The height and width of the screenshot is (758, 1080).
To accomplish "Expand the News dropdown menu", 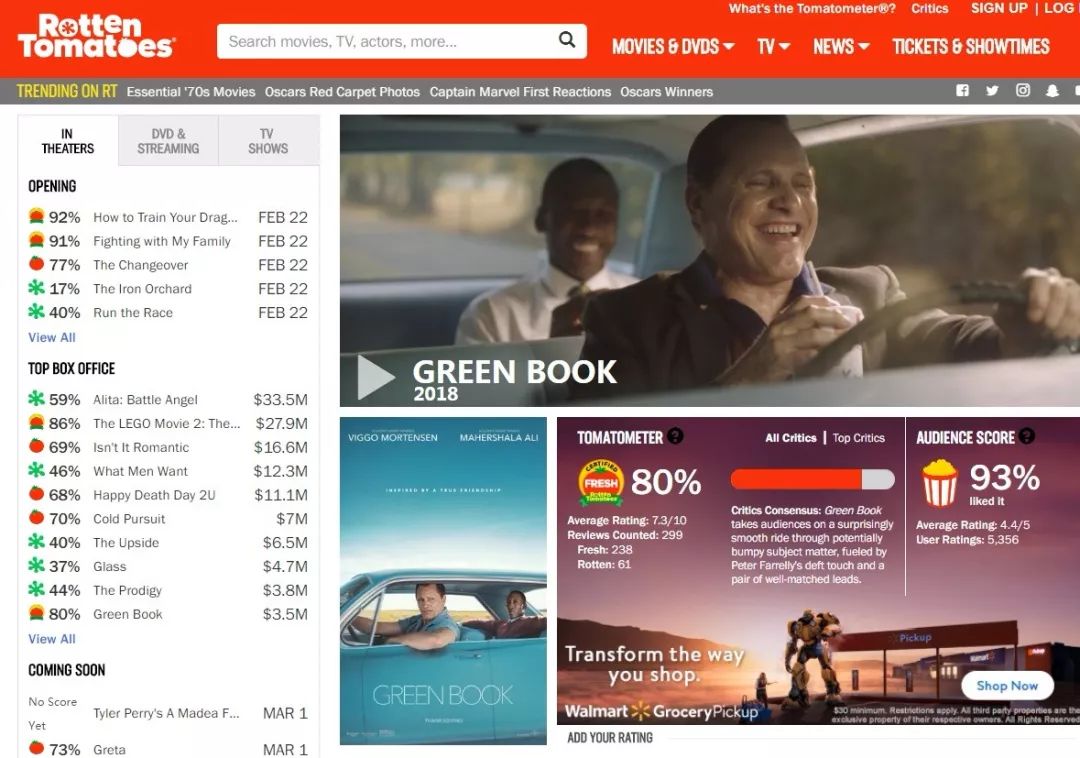I will 841,46.
